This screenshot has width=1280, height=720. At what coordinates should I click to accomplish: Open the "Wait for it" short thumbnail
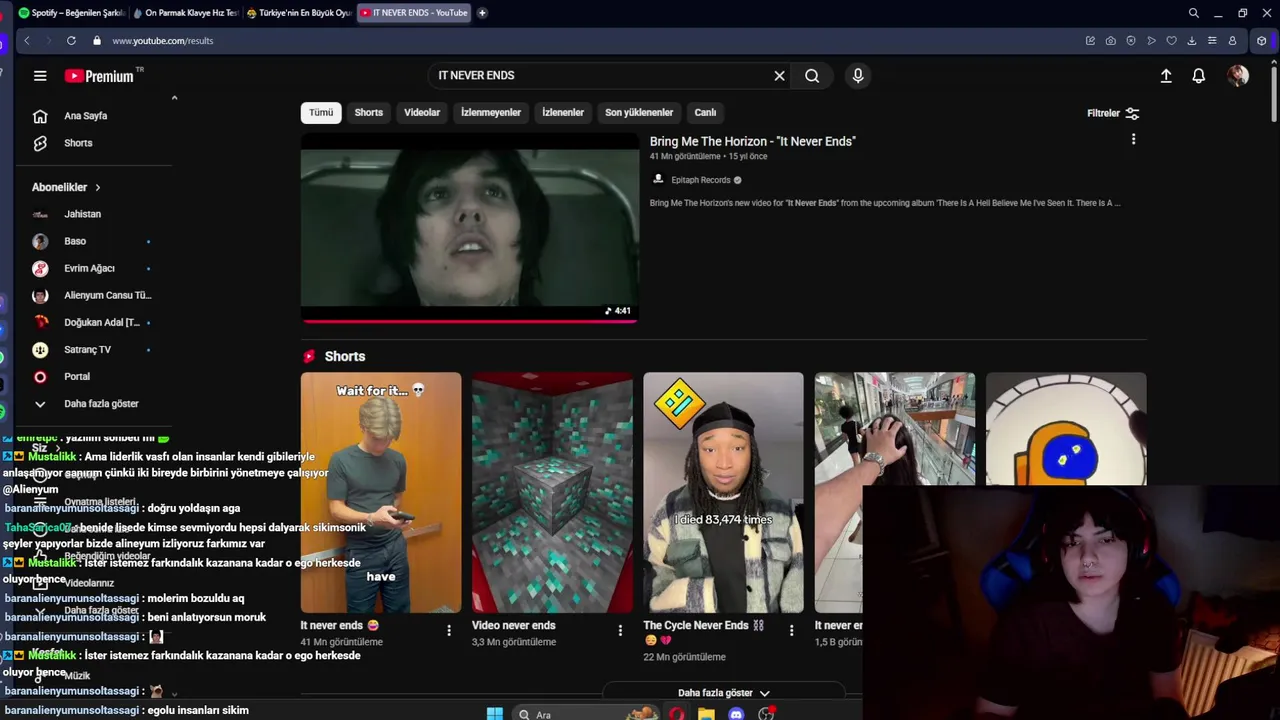(381, 492)
